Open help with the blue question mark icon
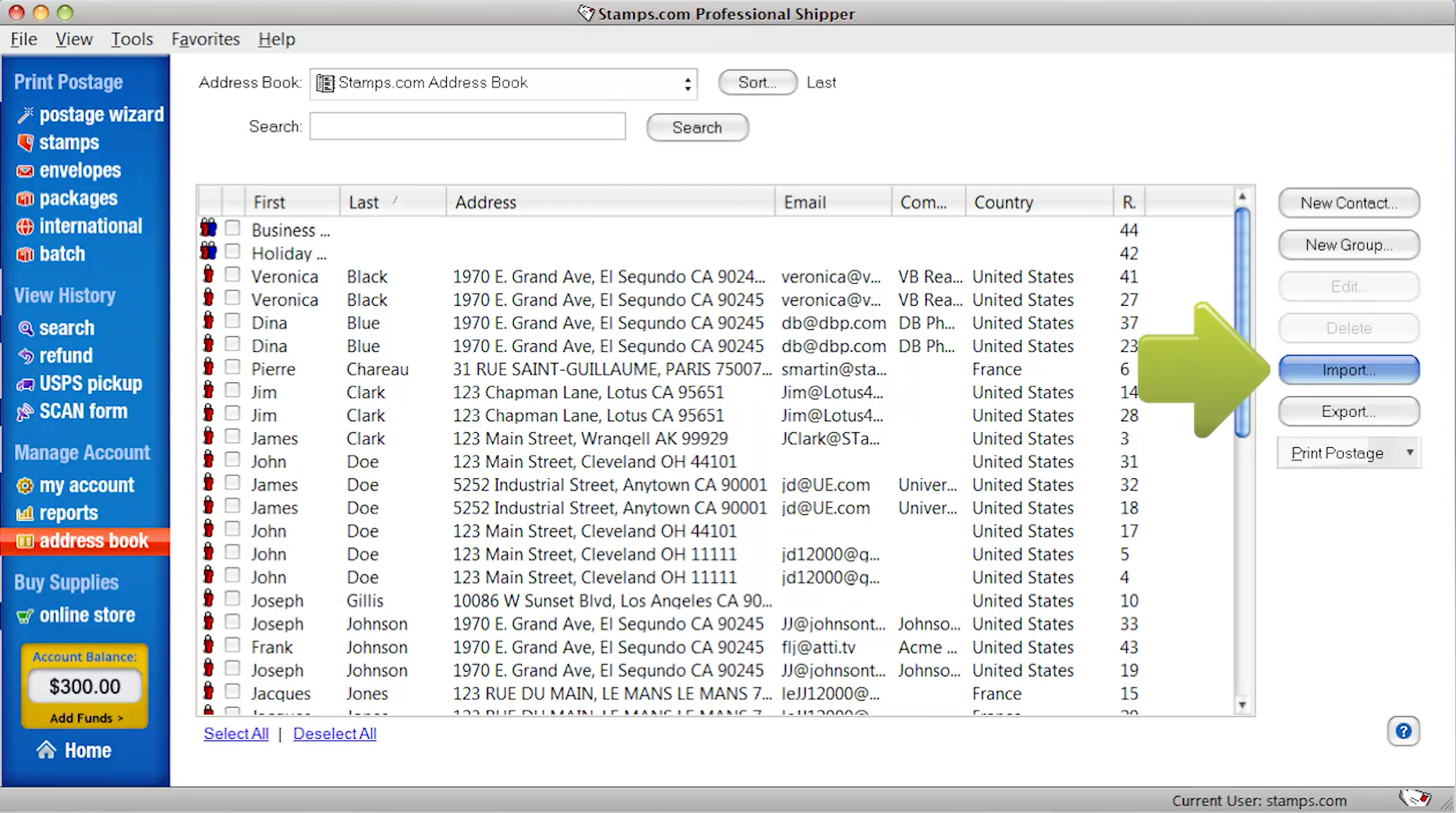The image size is (1456, 813). [x=1403, y=731]
